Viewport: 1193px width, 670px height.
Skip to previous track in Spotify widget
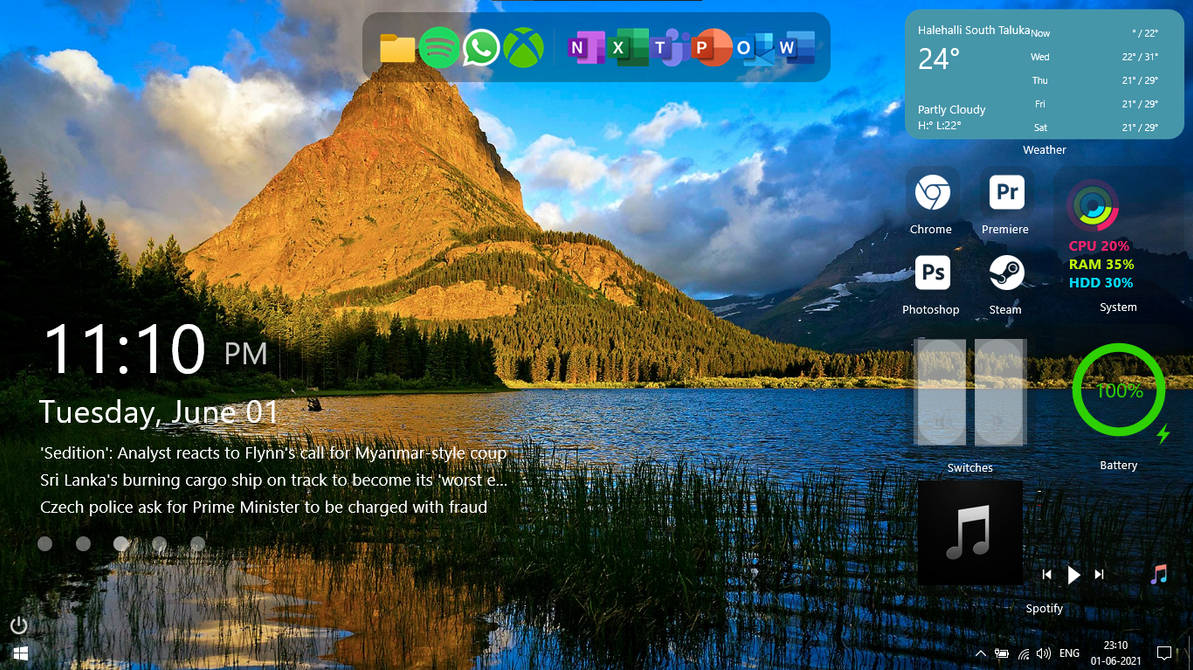pos(1047,575)
